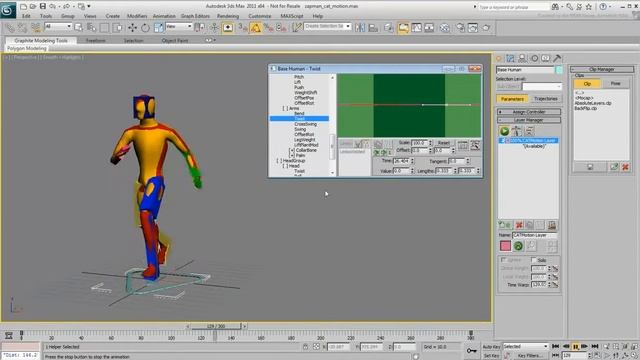Toggle the Angle Snap icon

click(x=256, y=28)
